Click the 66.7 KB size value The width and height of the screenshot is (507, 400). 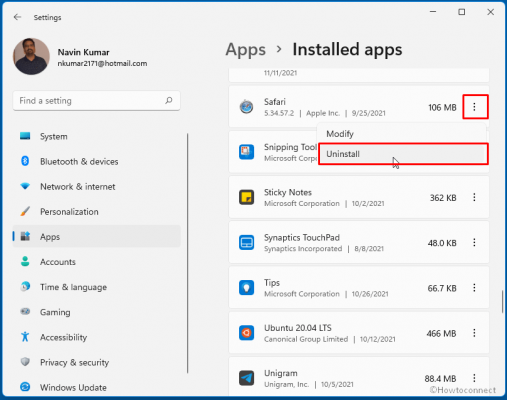point(442,288)
